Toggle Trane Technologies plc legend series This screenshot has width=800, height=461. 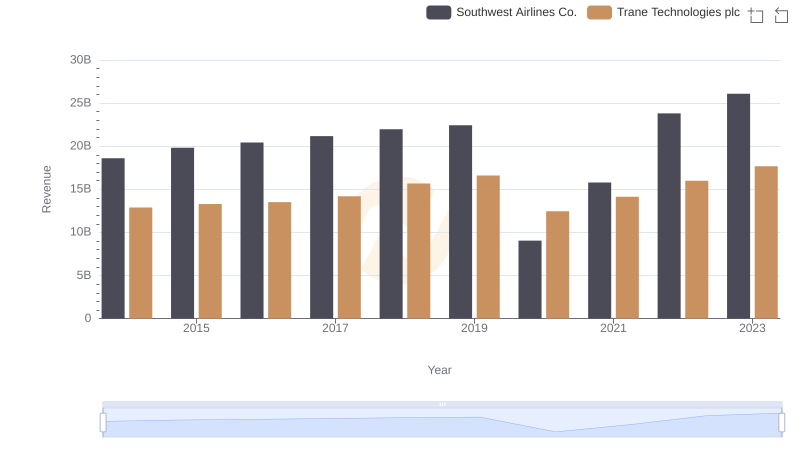[x=663, y=12]
